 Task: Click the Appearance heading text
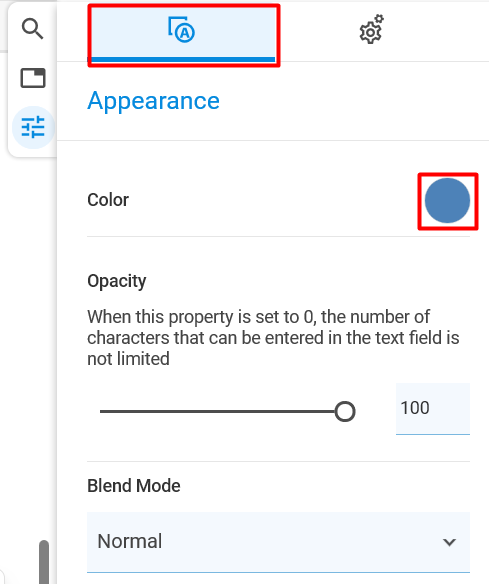pyautogui.click(x=153, y=101)
